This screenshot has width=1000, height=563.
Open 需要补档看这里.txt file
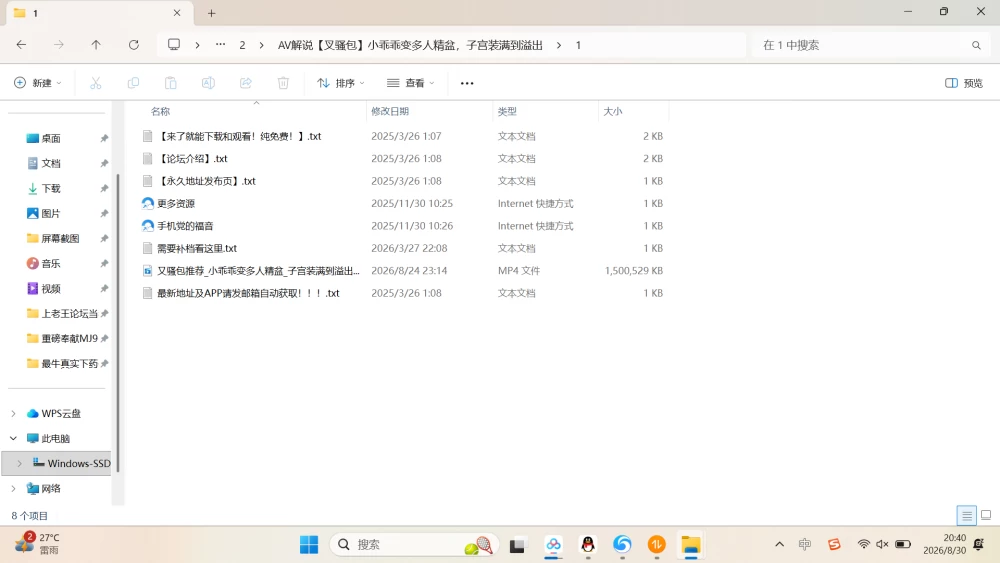(x=197, y=248)
